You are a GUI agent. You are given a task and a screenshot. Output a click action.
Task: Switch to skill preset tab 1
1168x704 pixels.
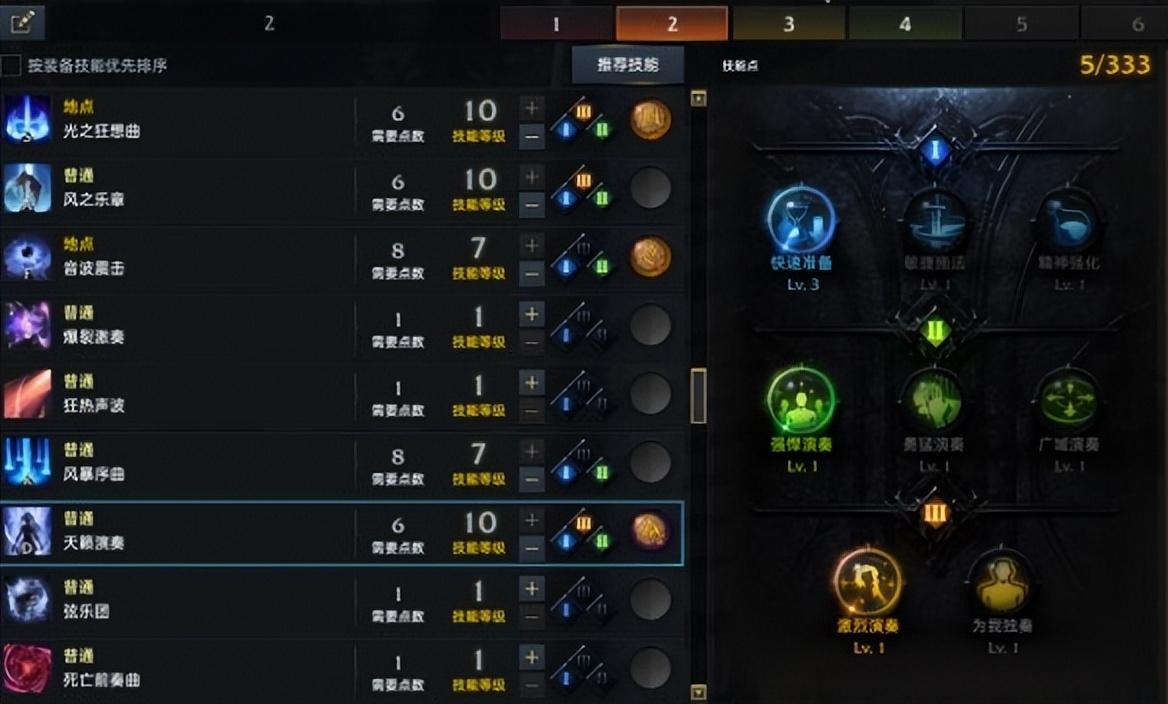pyautogui.click(x=556, y=24)
